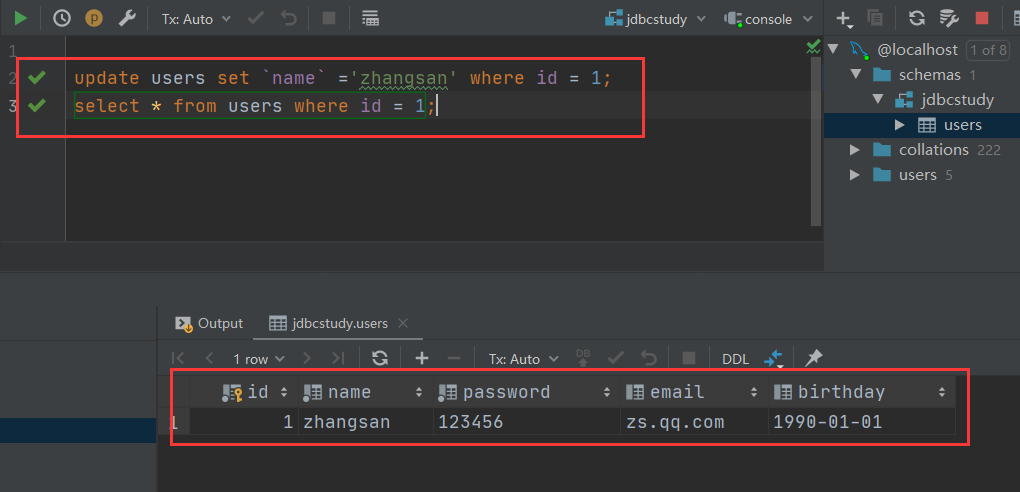This screenshot has height=492, width=1020.
Task: Open the jdbcstudy schema selector dropdown
Action: click(x=655, y=19)
